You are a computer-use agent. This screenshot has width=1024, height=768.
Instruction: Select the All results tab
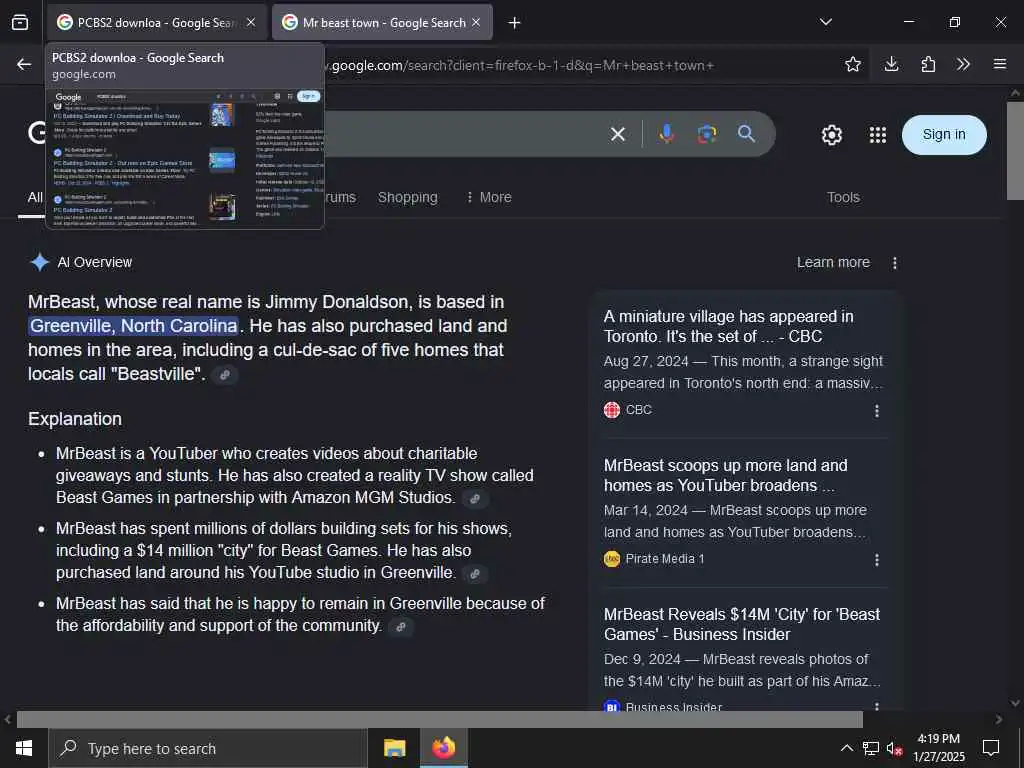coord(35,197)
